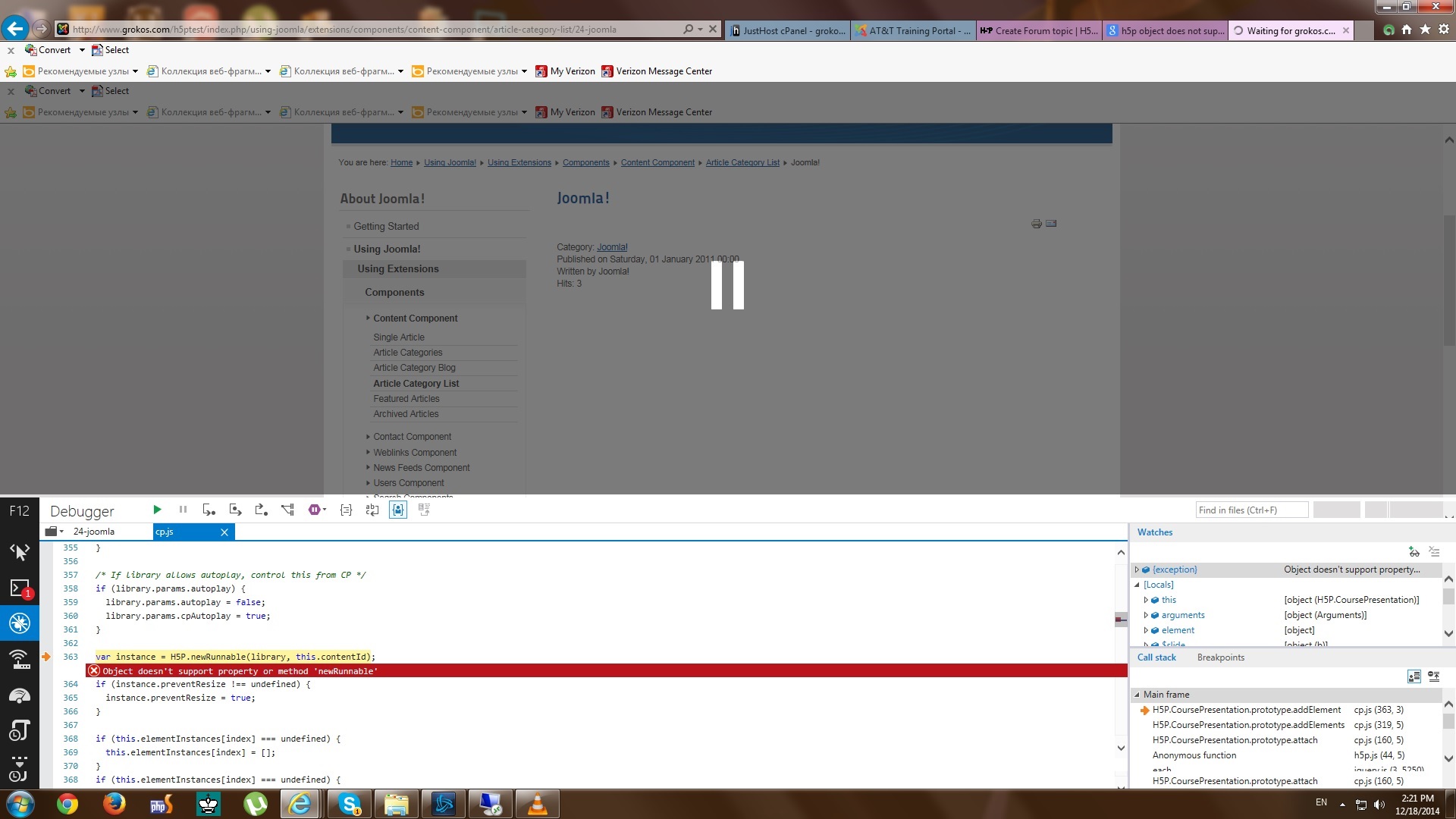Click the red error message on line 363
This screenshot has height=819, width=1456.
[607, 671]
